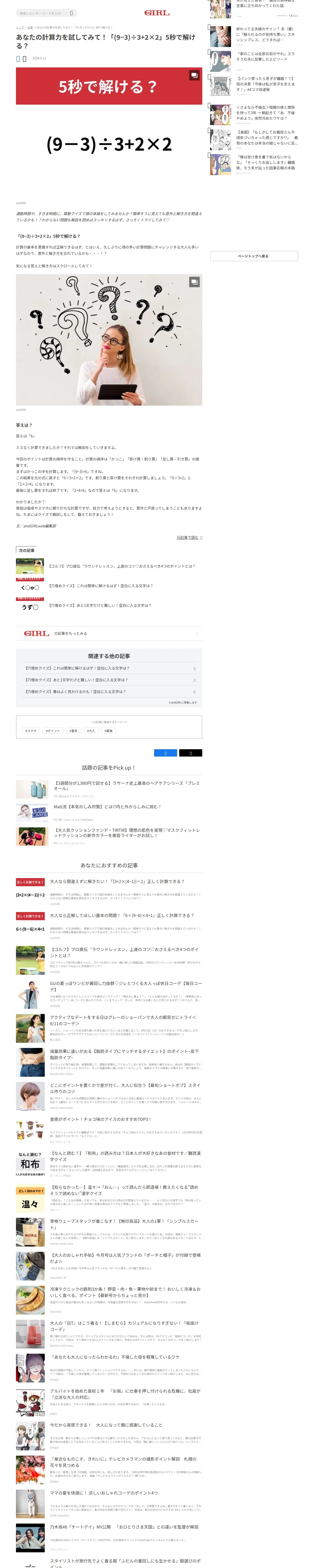Open 乃木坂46 チートデイ MV article

point(124,1527)
